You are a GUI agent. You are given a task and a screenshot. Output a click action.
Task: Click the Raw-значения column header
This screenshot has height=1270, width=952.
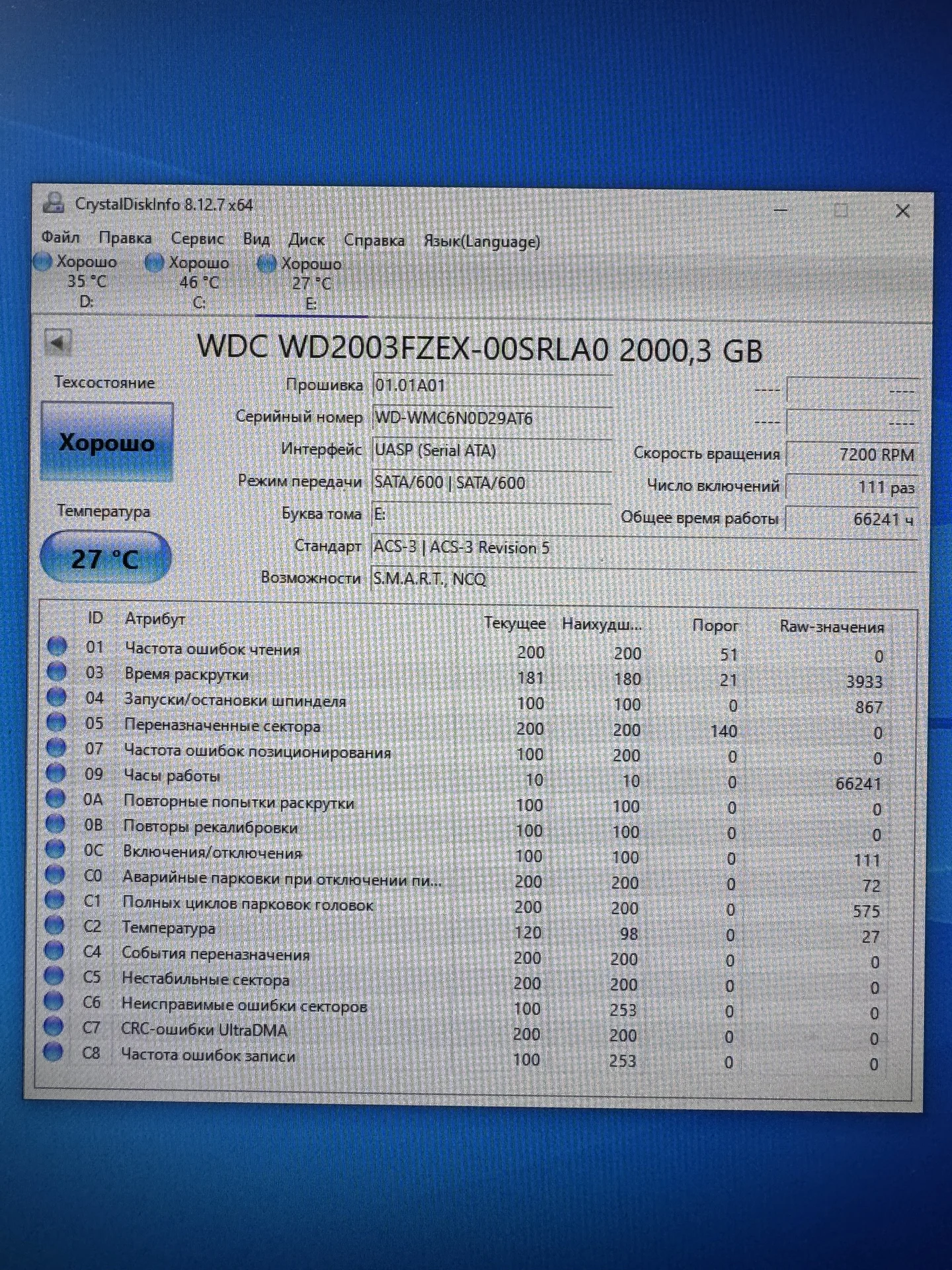832,626
